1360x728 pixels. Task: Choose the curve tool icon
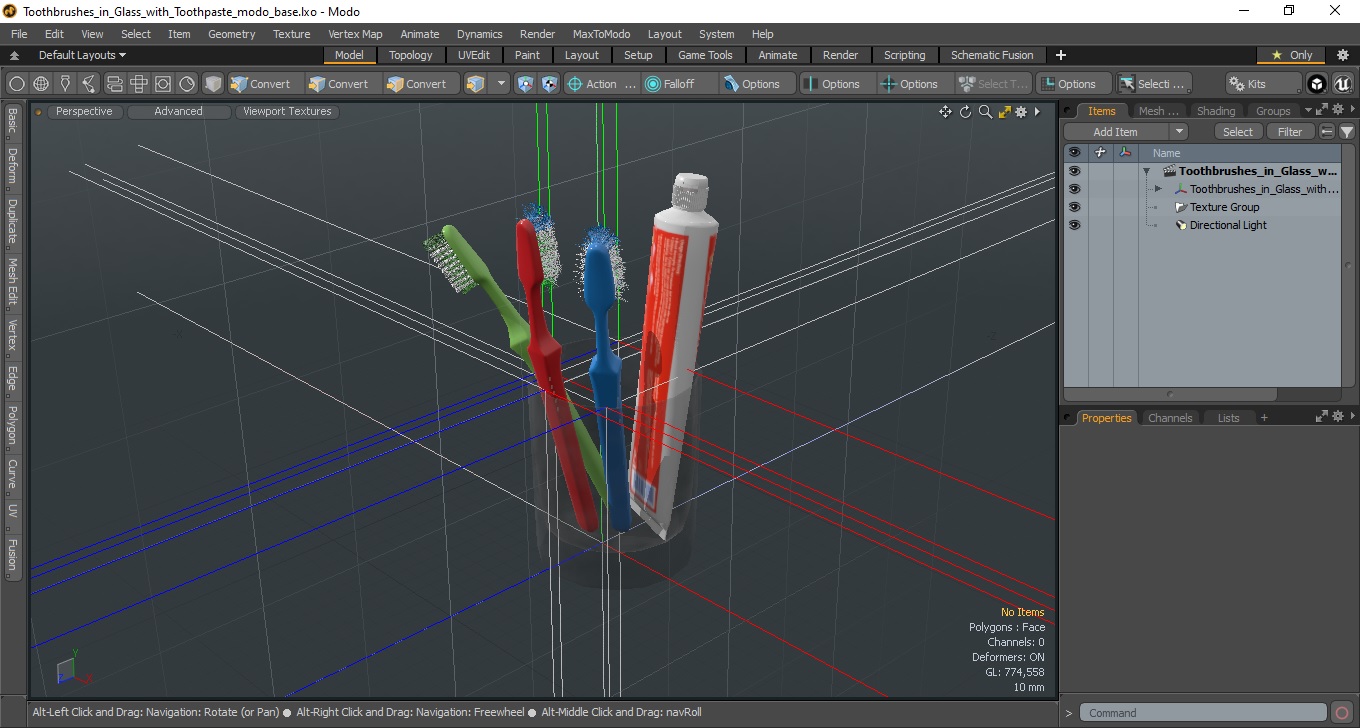pos(89,84)
